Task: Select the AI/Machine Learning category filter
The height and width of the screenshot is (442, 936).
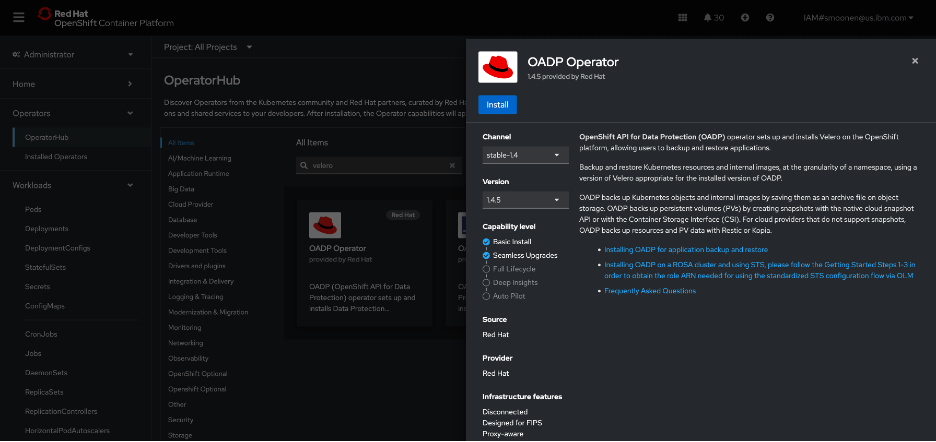Action: coord(200,158)
